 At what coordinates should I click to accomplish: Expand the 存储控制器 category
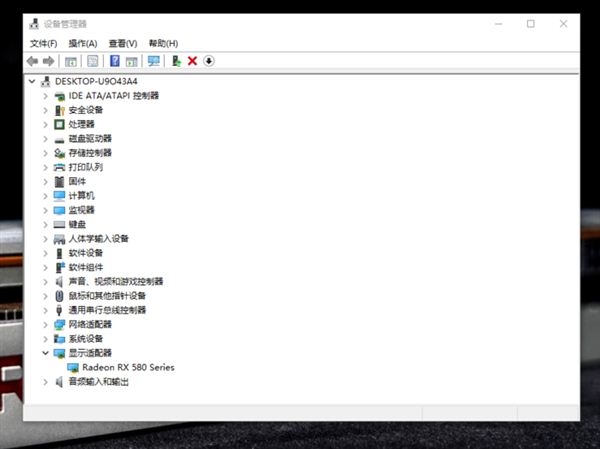pyautogui.click(x=46, y=153)
